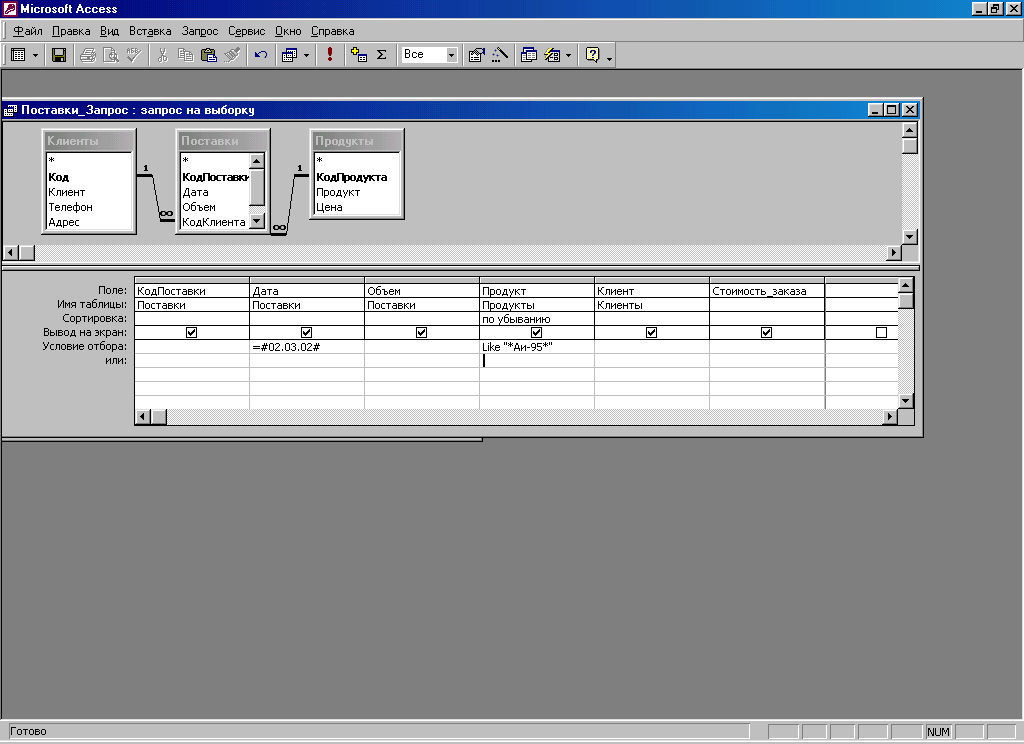1024x744 pixels.
Task: Open the Properties icon in toolbar
Action: [477, 55]
